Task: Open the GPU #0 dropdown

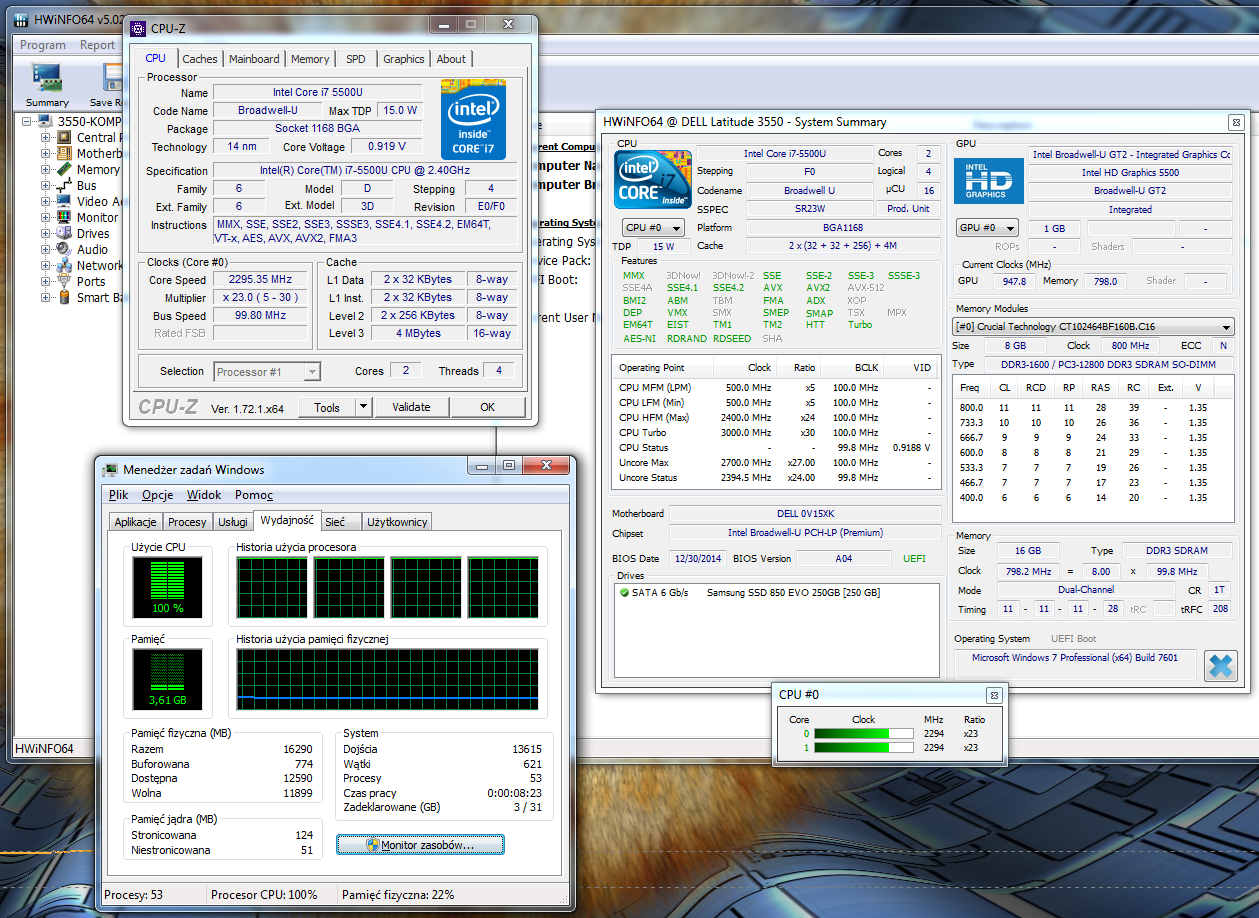Action: 988,228
